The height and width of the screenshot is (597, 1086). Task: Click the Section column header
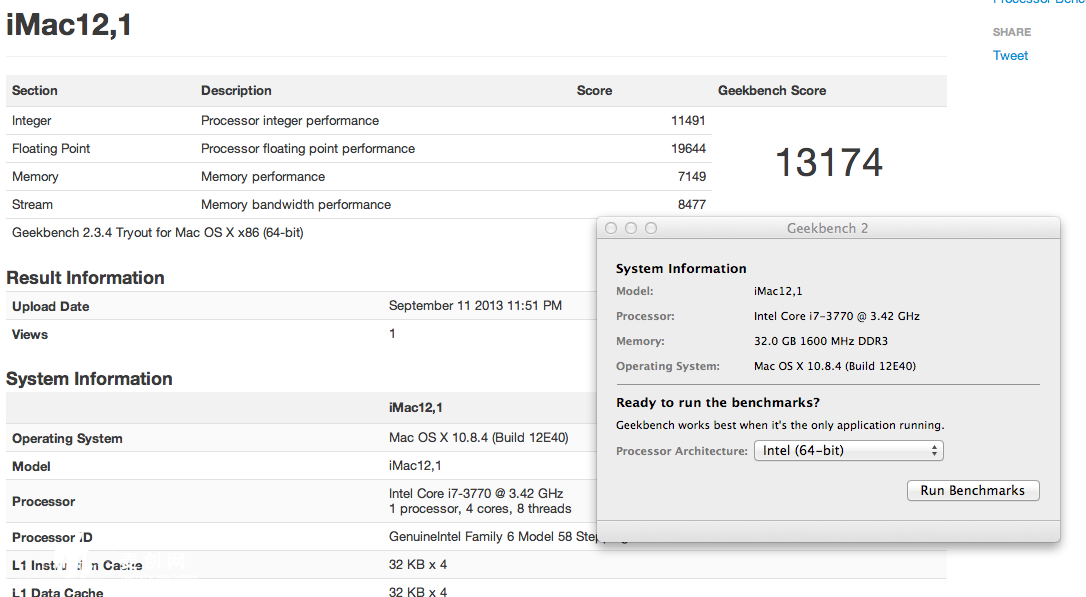click(35, 91)
